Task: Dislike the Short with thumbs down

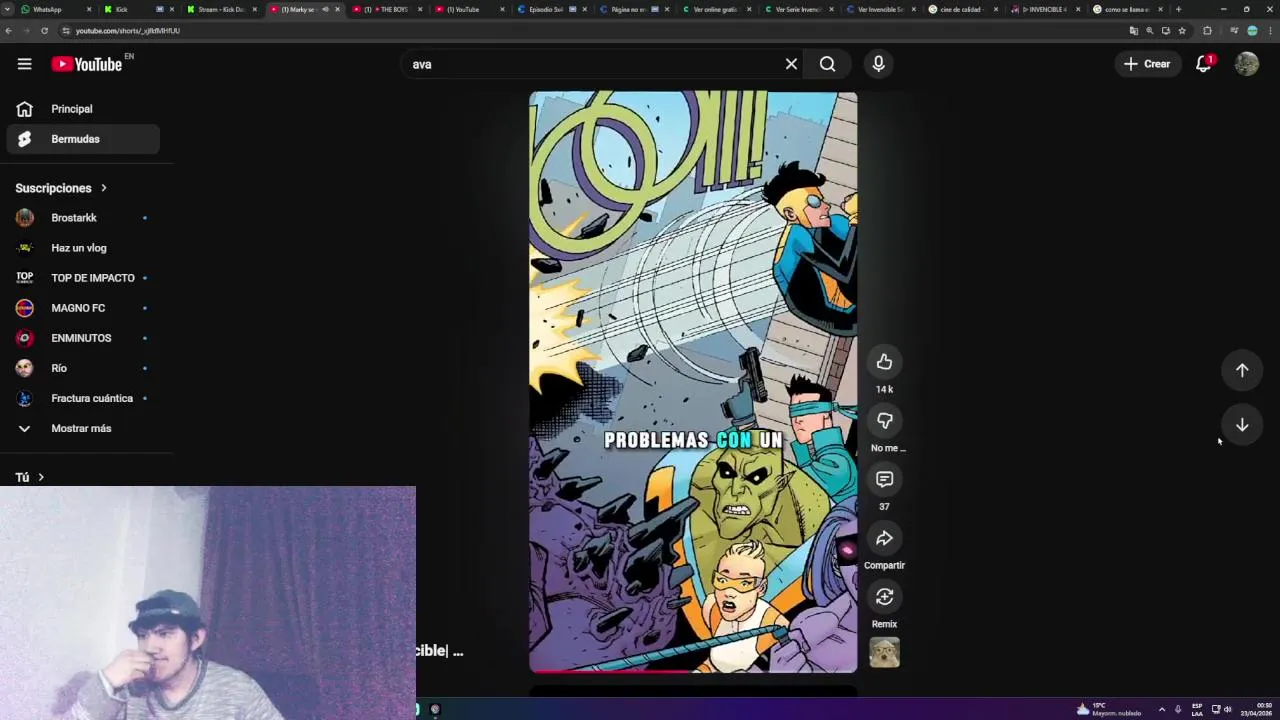Action: pyautogui.click(x=884, y=421)
